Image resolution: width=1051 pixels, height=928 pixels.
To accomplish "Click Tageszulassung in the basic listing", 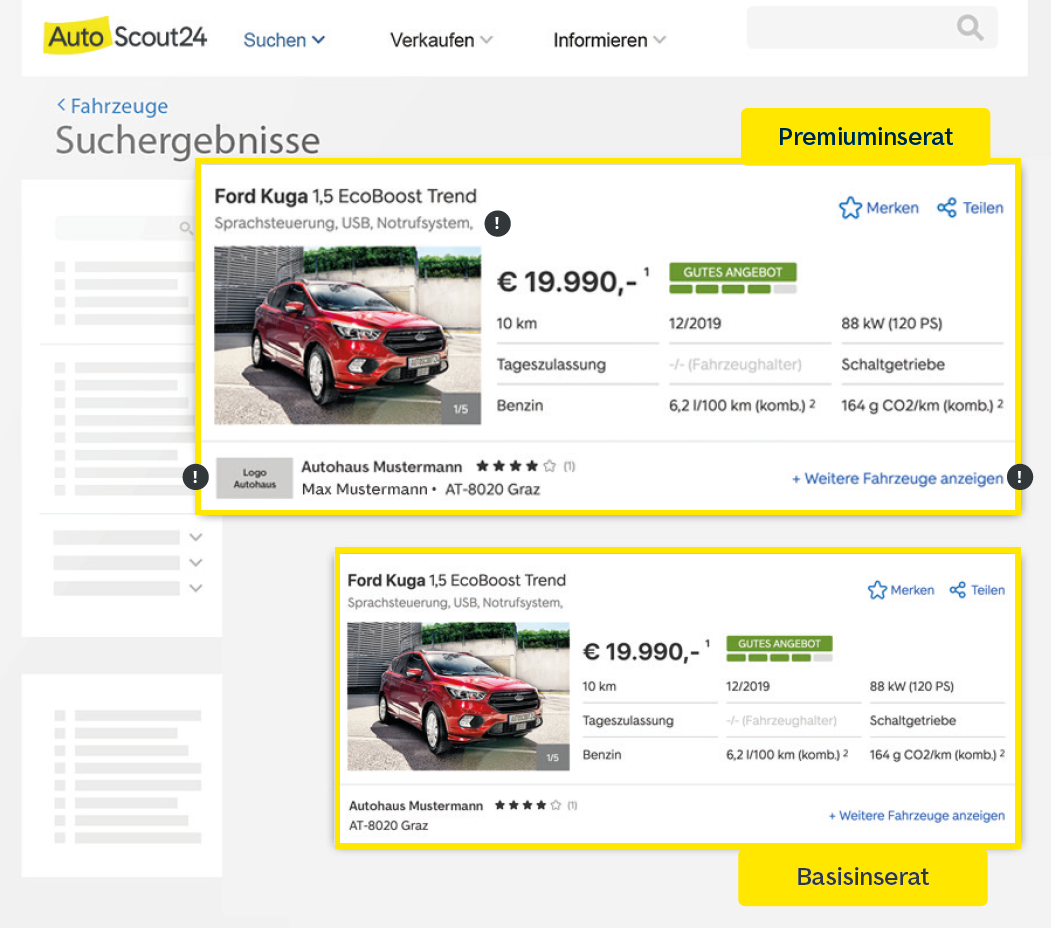I will click(628, 721).
